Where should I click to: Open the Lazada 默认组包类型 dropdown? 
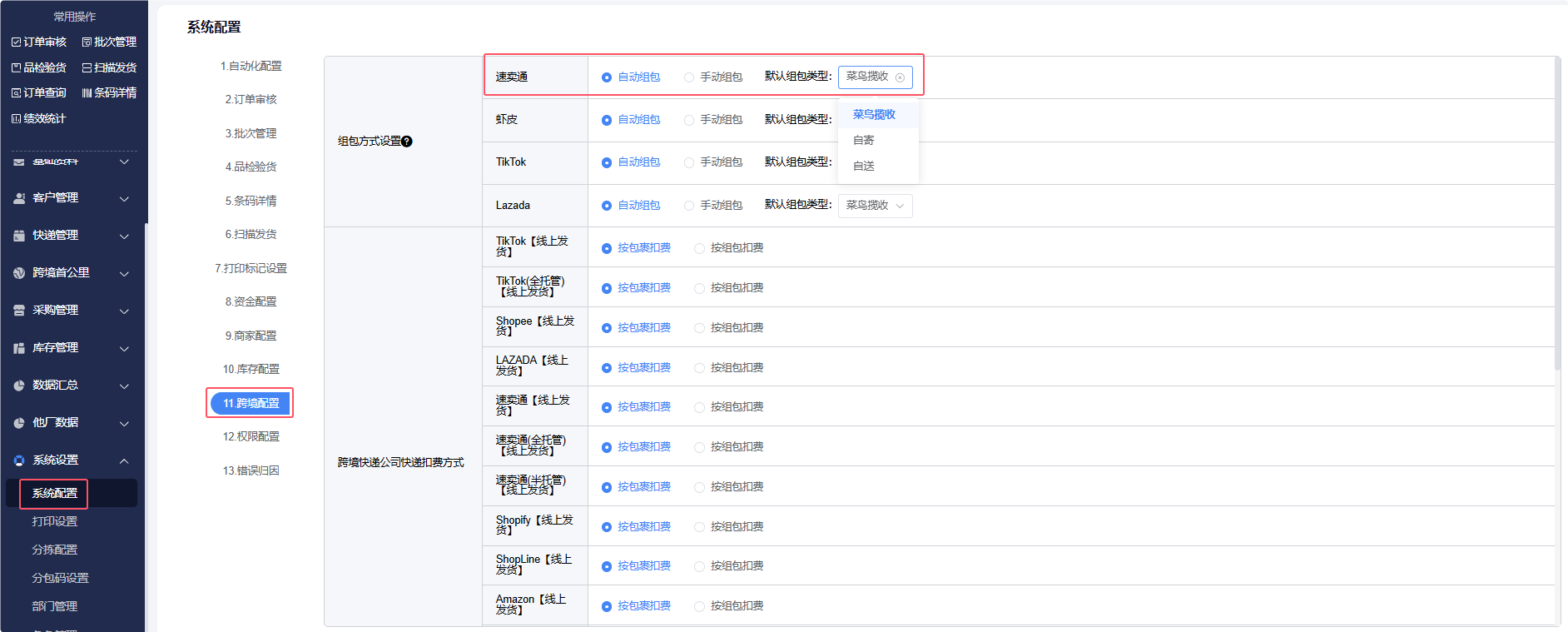click(875, 206)
